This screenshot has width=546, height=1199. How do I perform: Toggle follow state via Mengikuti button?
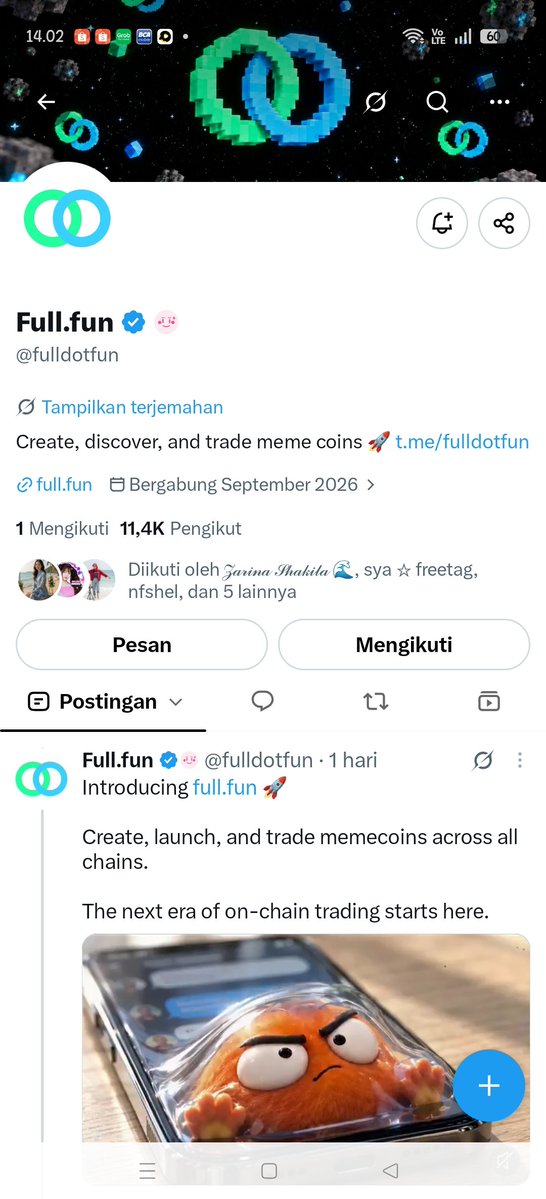tap(404, 645)
